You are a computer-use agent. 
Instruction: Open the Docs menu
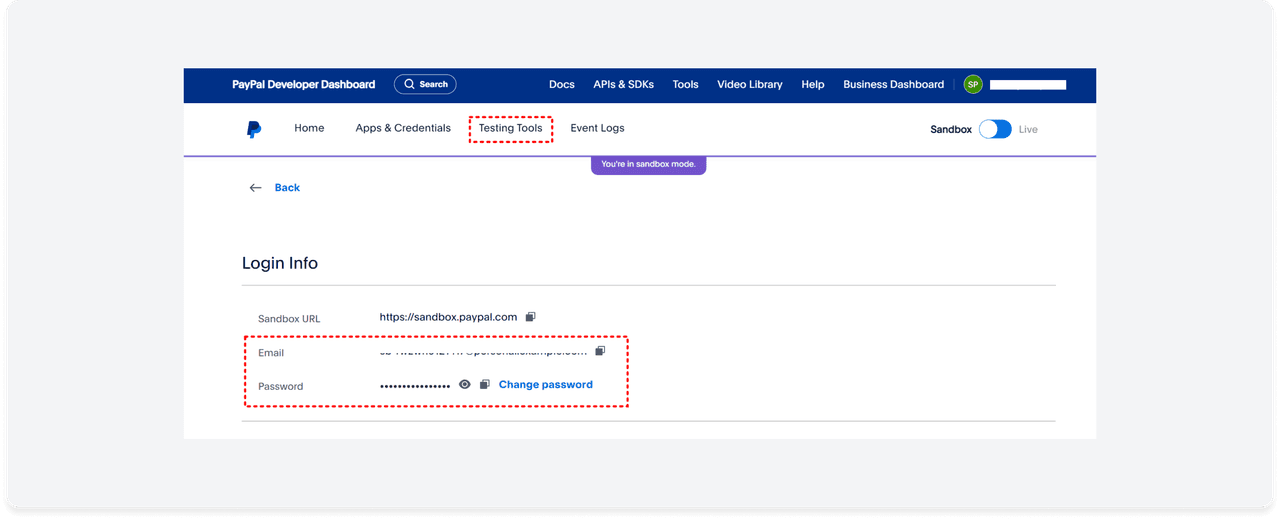tap(562, 85)
